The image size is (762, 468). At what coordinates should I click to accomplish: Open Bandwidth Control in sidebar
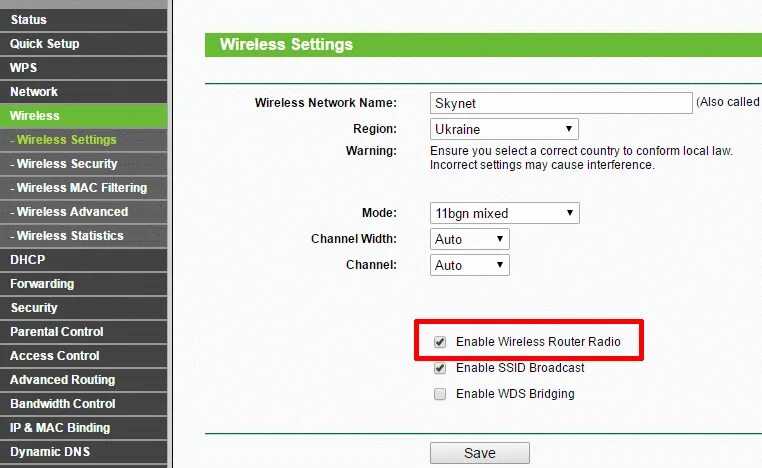84,404
